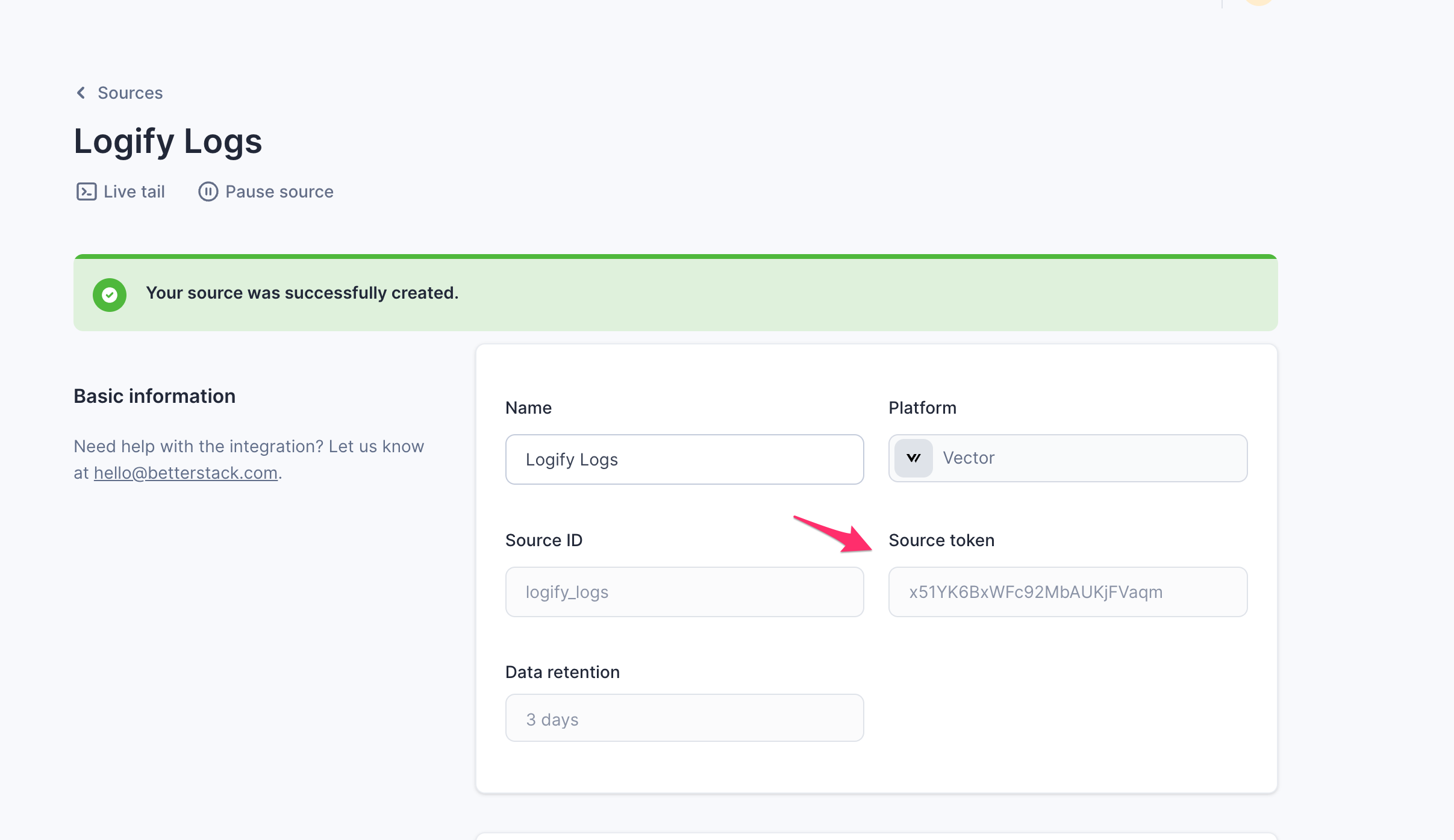This screenshot has height=840, width=1454.
Task: Click the Source token label
Action: point(941,540)
